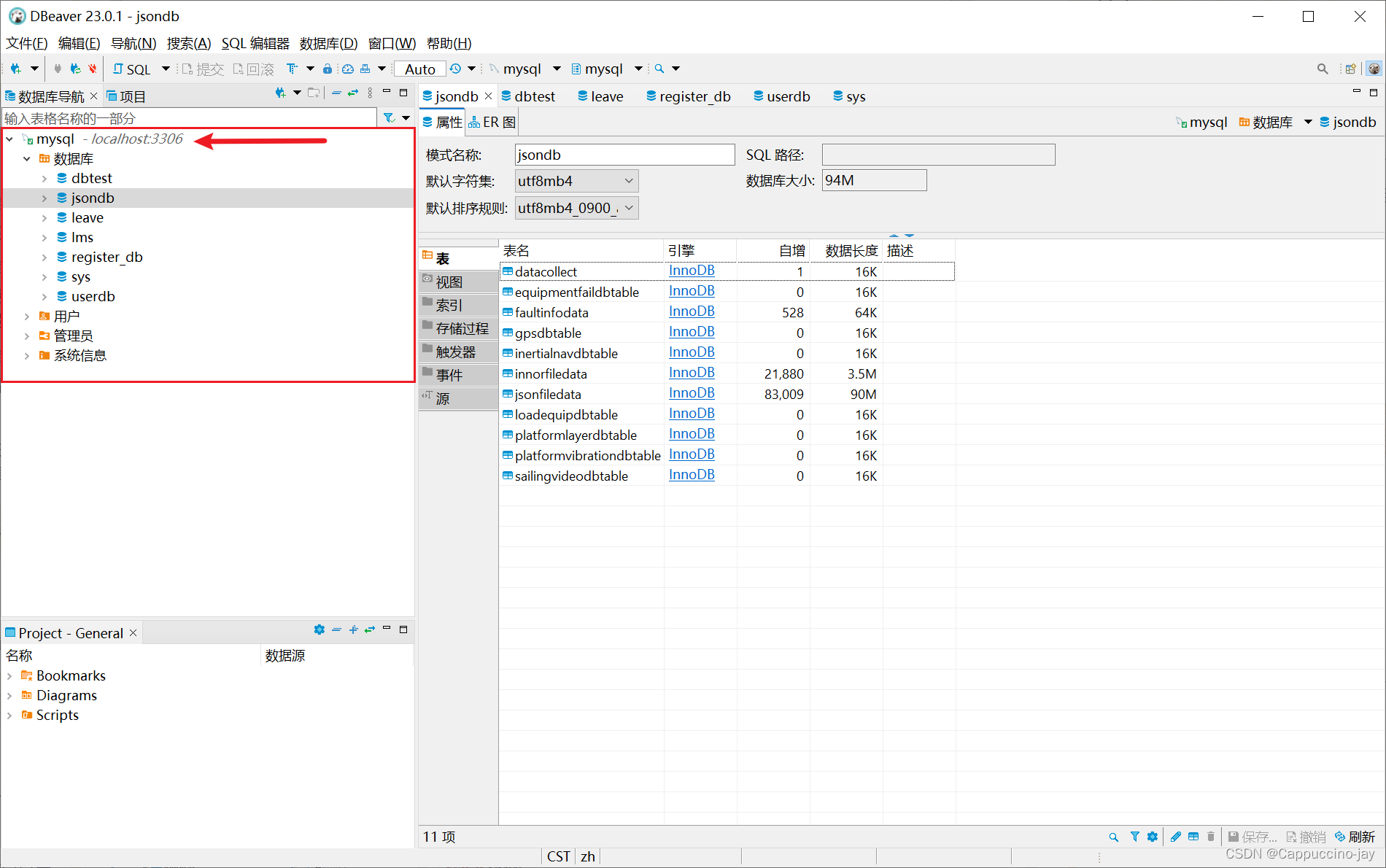Open the SQL button dropdown arrow
This screenshot has width=1386, height=868.
(166, 69)
